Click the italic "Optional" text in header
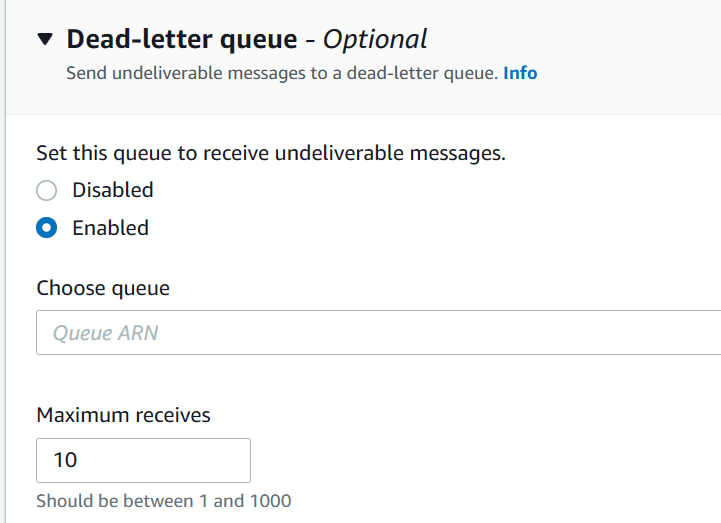Image resolution: width=721 pixels, height=523 pixels. coord(375,40)
